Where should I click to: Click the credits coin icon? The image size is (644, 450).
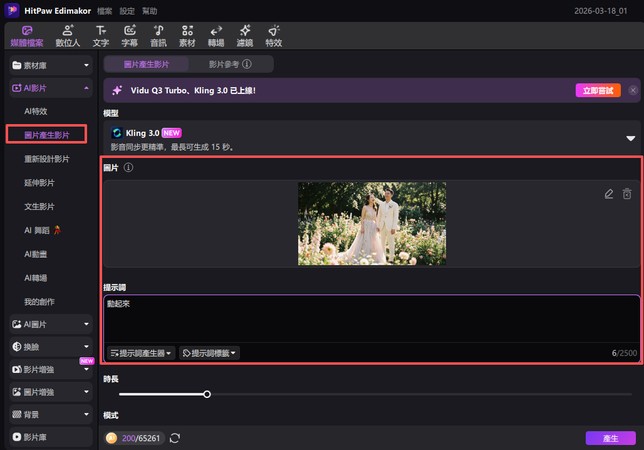111,438
